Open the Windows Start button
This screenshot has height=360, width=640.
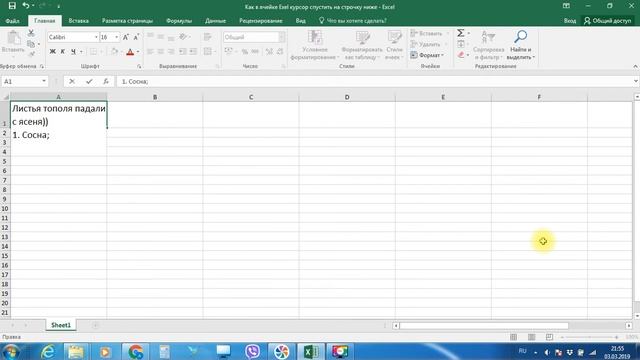pos(11,351)
